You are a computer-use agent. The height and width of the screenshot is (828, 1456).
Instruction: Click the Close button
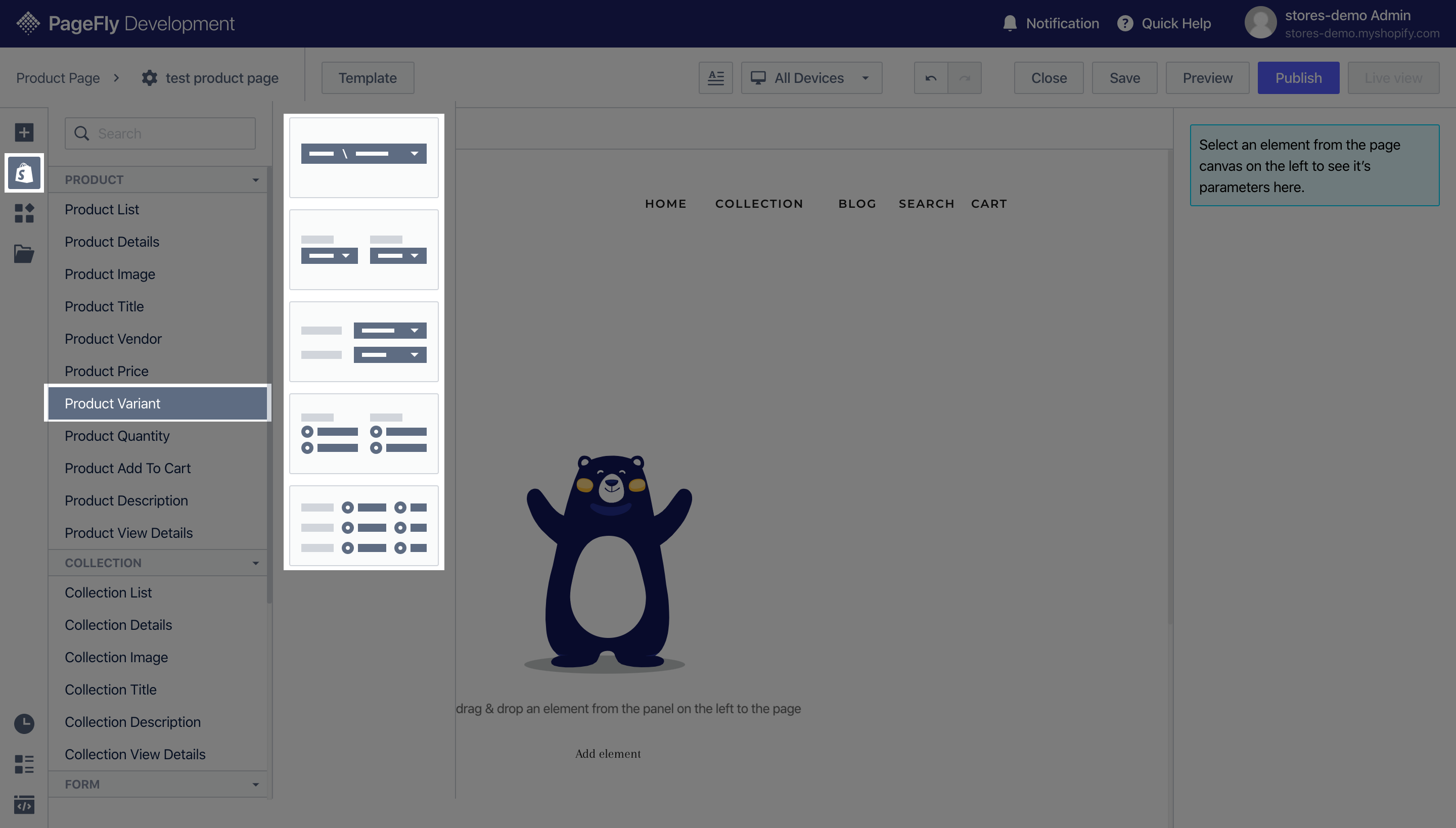point(1049,78)
